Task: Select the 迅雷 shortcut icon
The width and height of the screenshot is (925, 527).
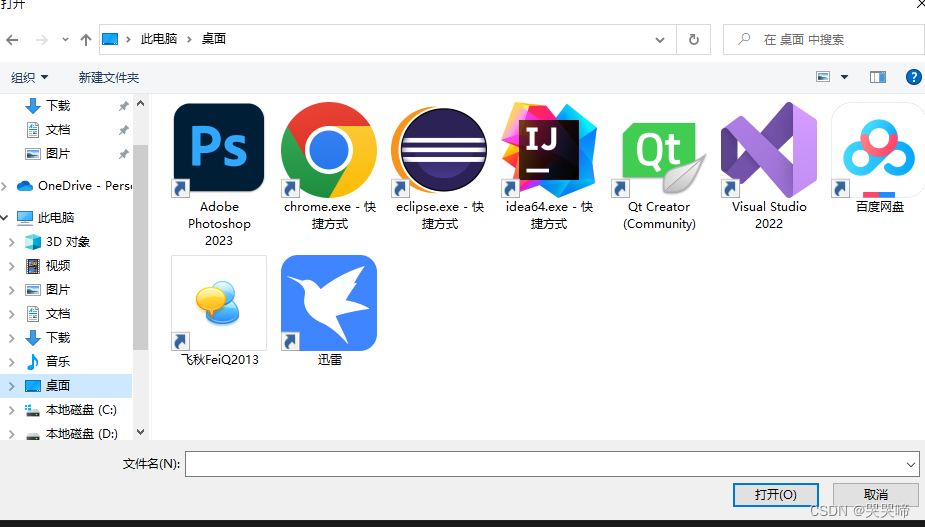Action: click(x=329, y=303)
